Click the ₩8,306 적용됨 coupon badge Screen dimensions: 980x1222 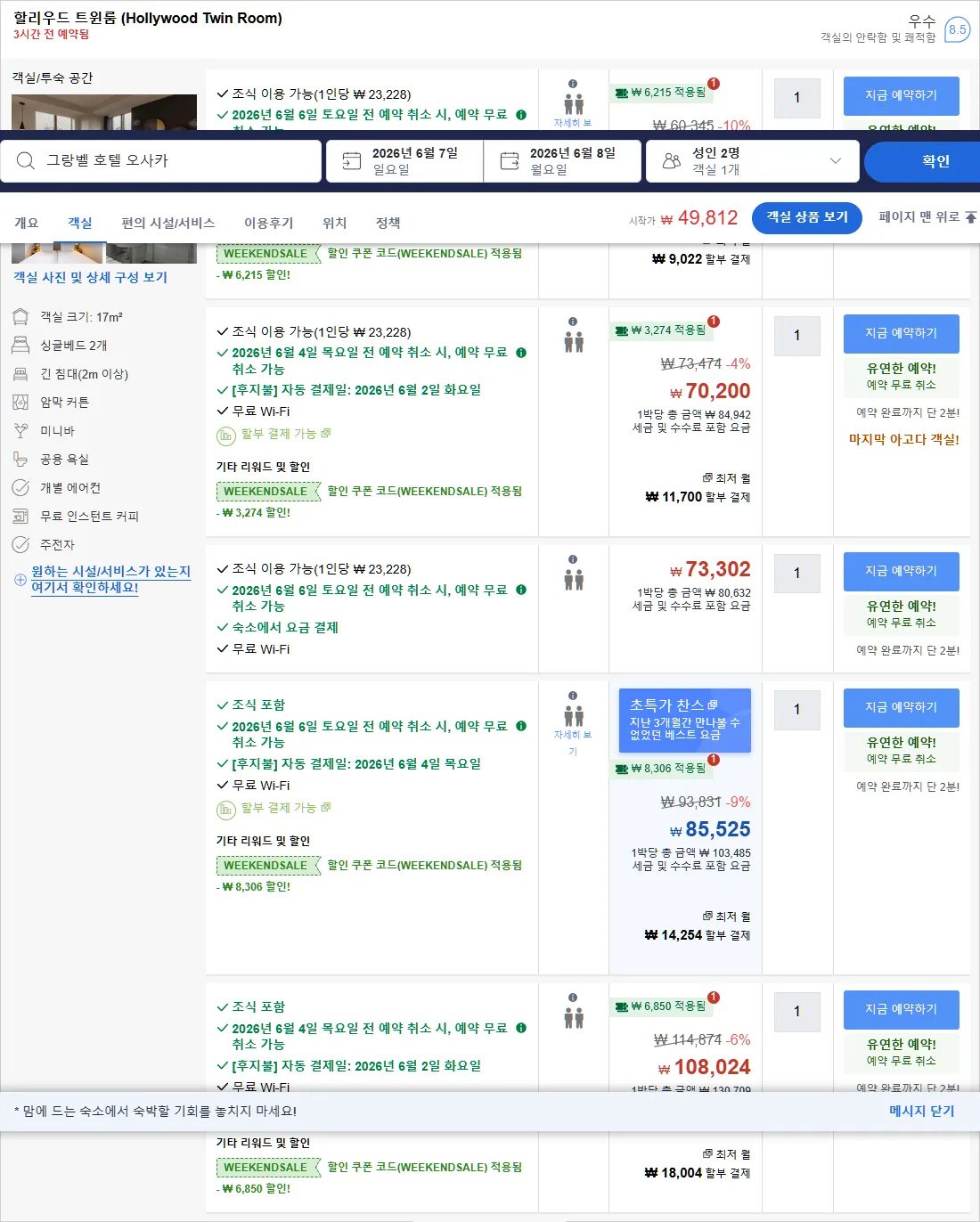[662, 769]
